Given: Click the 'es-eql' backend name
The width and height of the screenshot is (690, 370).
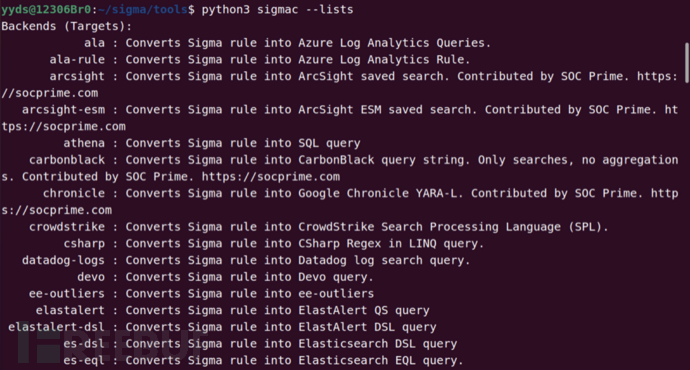Looking at the screenshot, I should click(x=84, y=361).
